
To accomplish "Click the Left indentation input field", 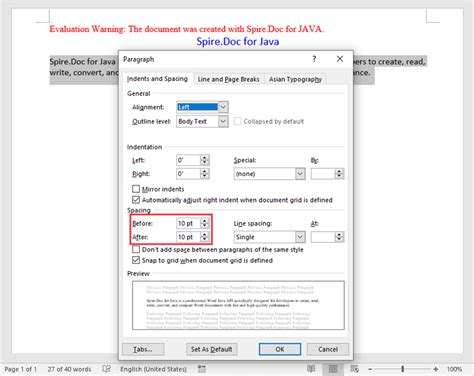I will point(188,160).
